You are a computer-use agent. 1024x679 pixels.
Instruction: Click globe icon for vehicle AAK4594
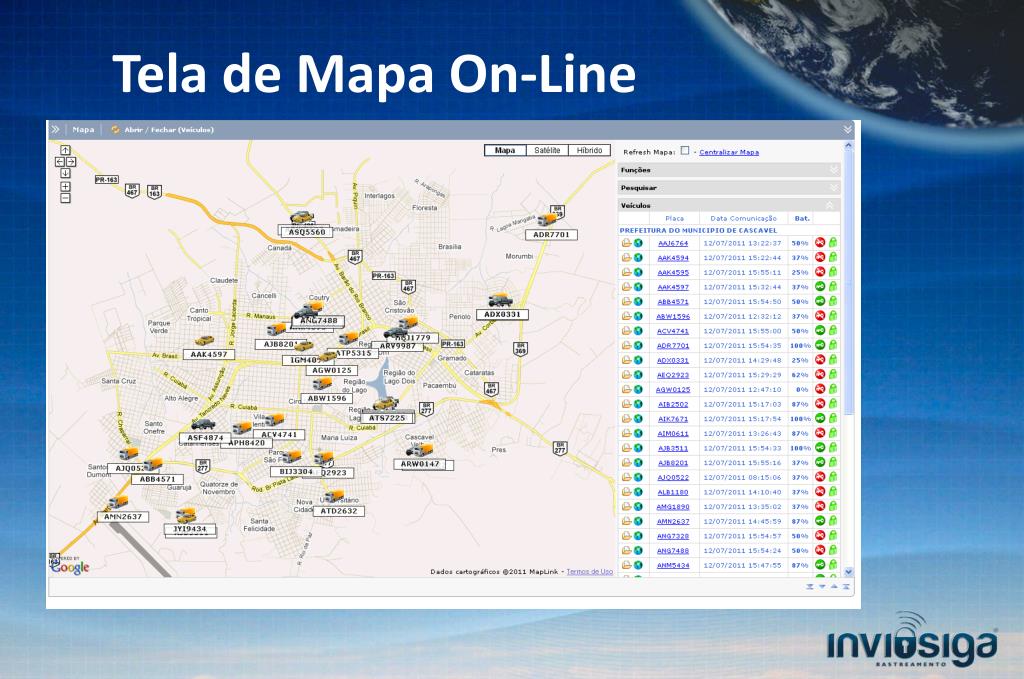[x=637, y=257]
